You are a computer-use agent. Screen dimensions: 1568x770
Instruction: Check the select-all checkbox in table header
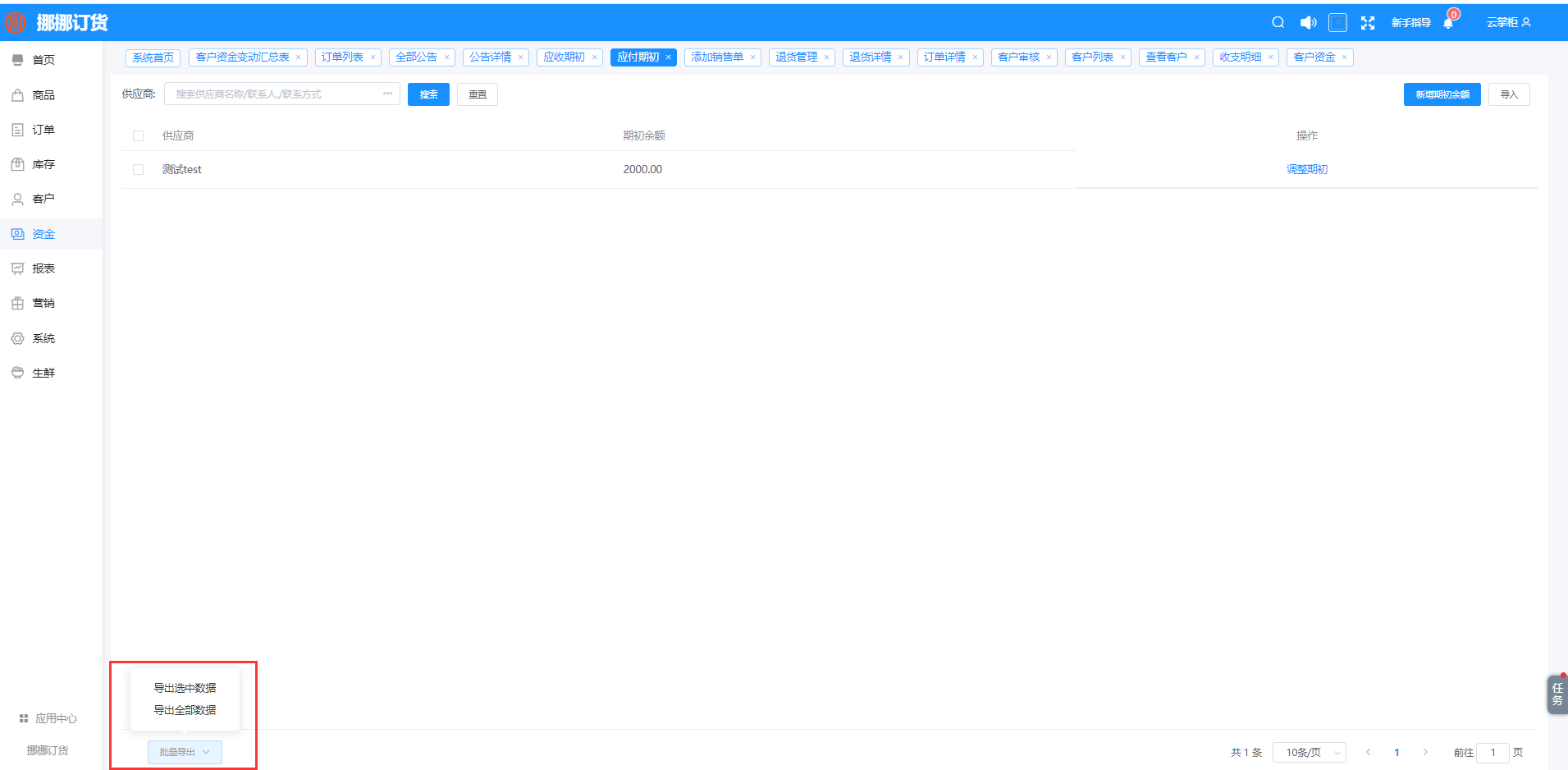pos(138,136)
